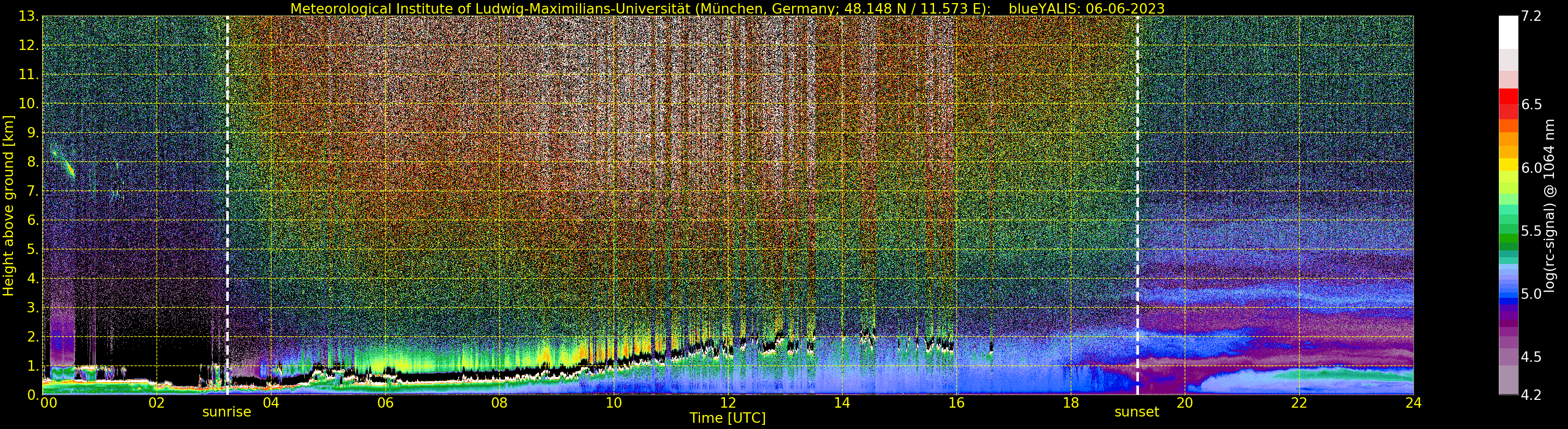Image resolution: width=1568 pixels, height=429 pixels.
Task: Click the 'log(rc-signal) @ 1064 nm' colorbar label
Action: (1550, 205)
